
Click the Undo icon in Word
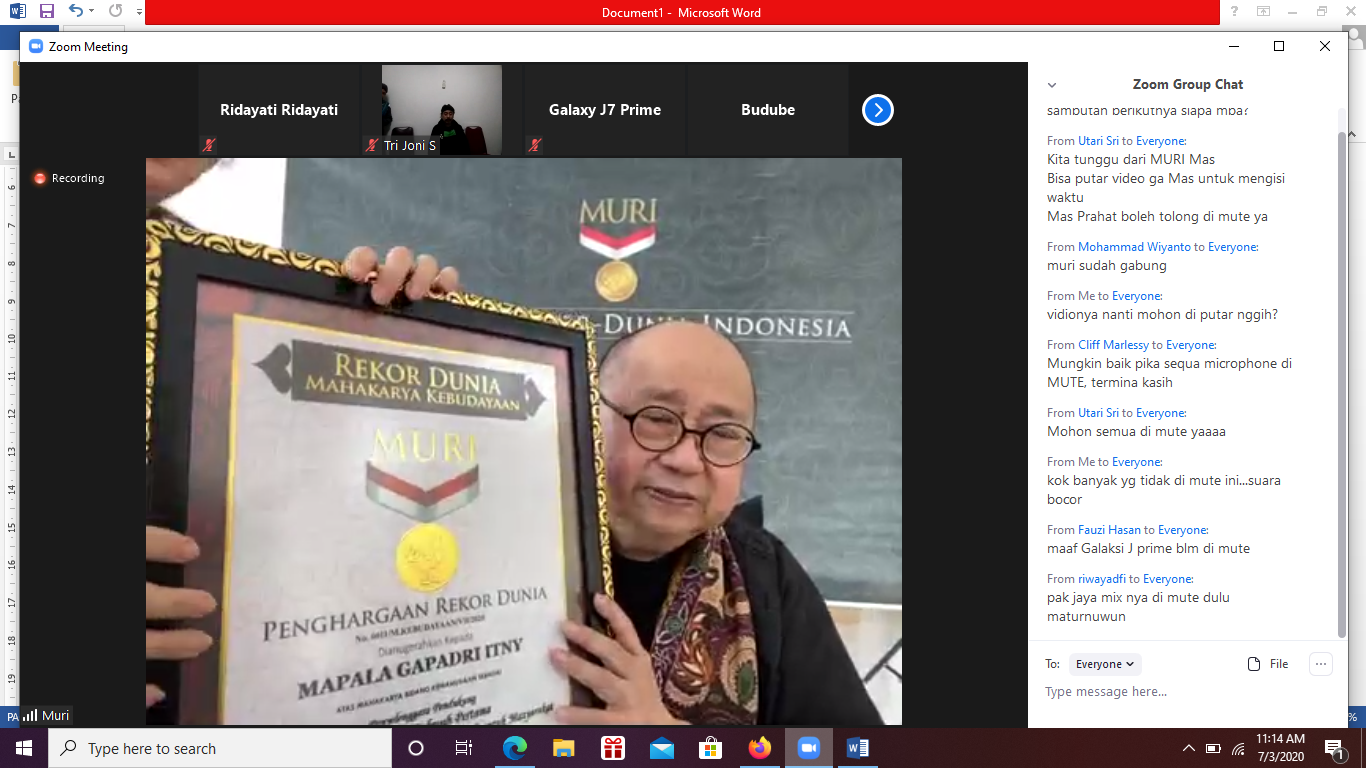[75, 11]
